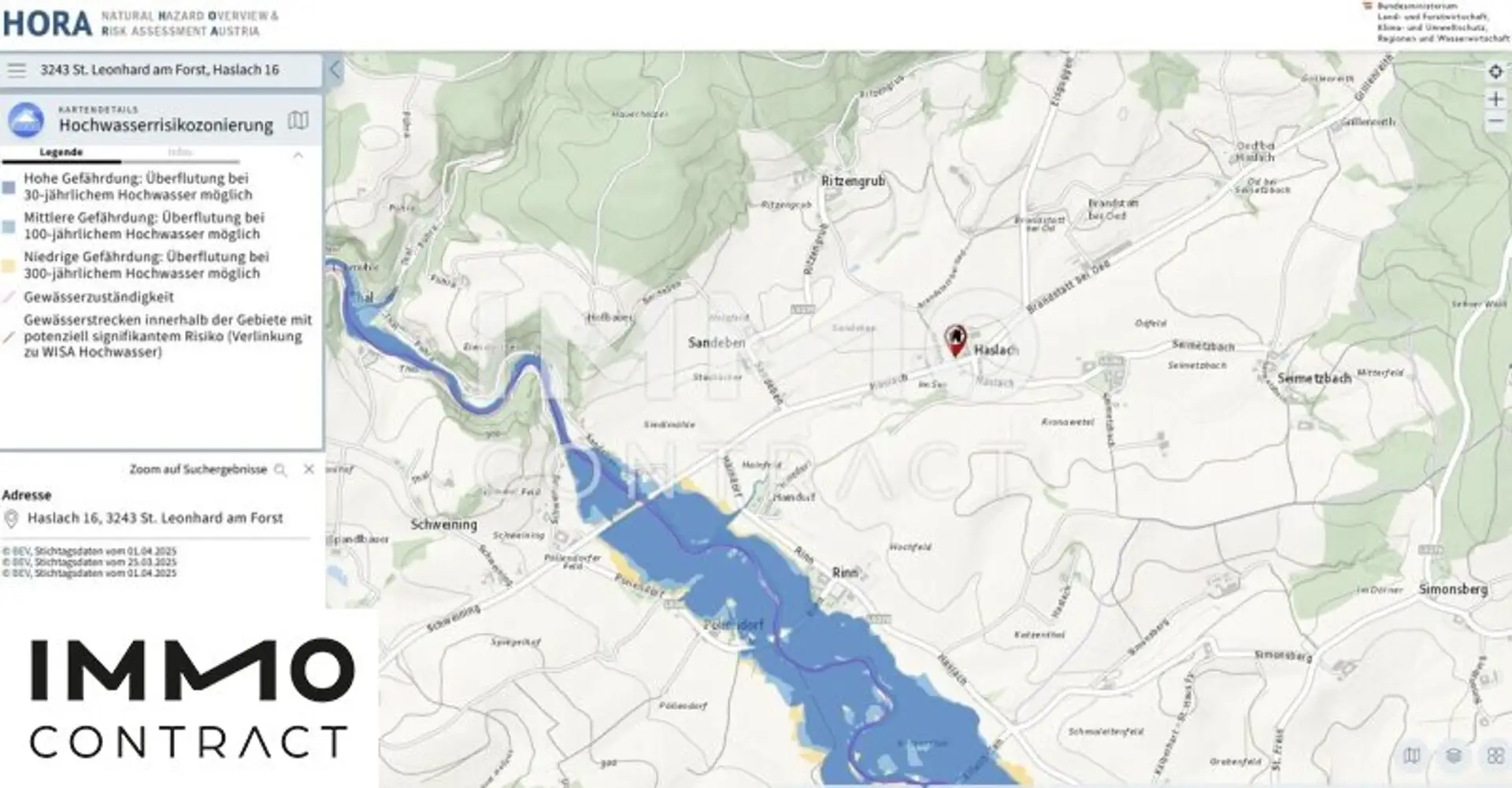The image size is (1512, 788).
Task: Click the red location pin at Haslach
Action: (x=955, y=340)
